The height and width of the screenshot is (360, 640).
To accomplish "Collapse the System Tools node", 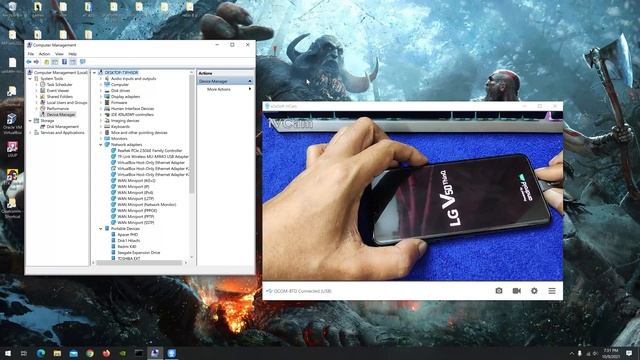I will (31, 78).
